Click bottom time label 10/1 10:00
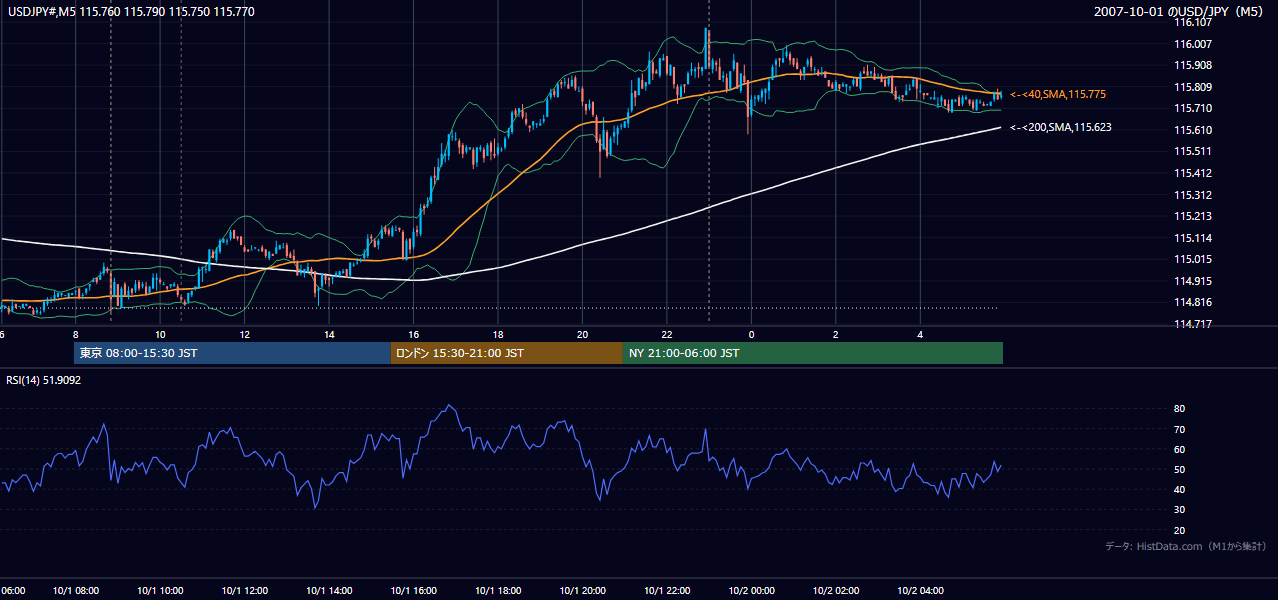Viewport: 1278px width, 600px height. point(160,591)
